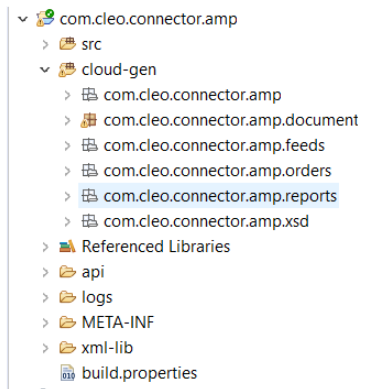The height and width of the screenshot is (389, 374).
Task: Click the xml-lib folder icon
Action: 68,348
